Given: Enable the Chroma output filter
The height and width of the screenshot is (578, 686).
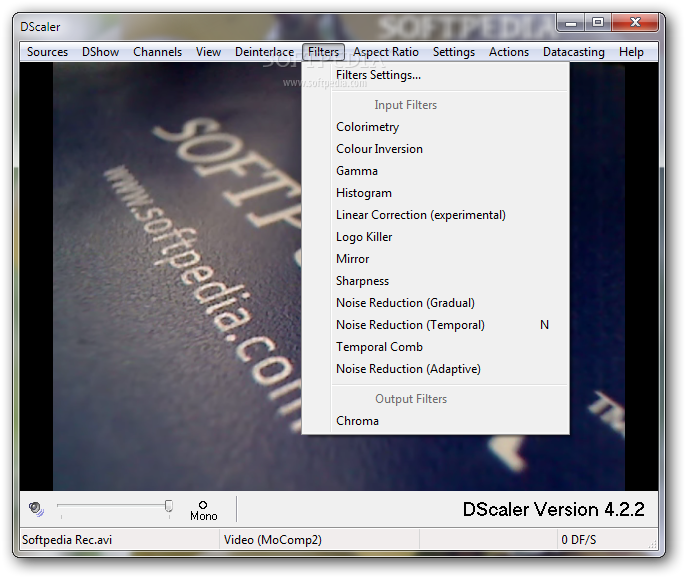Looking at the screenshot, I should click(436, 421).
